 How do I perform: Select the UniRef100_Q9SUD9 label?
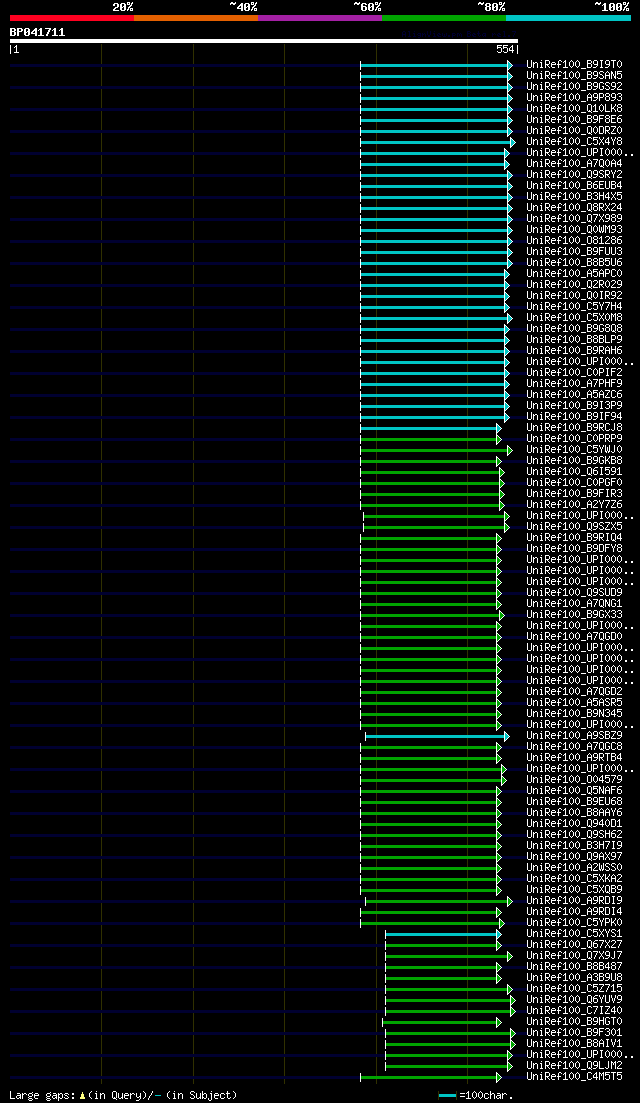(574, 592)
